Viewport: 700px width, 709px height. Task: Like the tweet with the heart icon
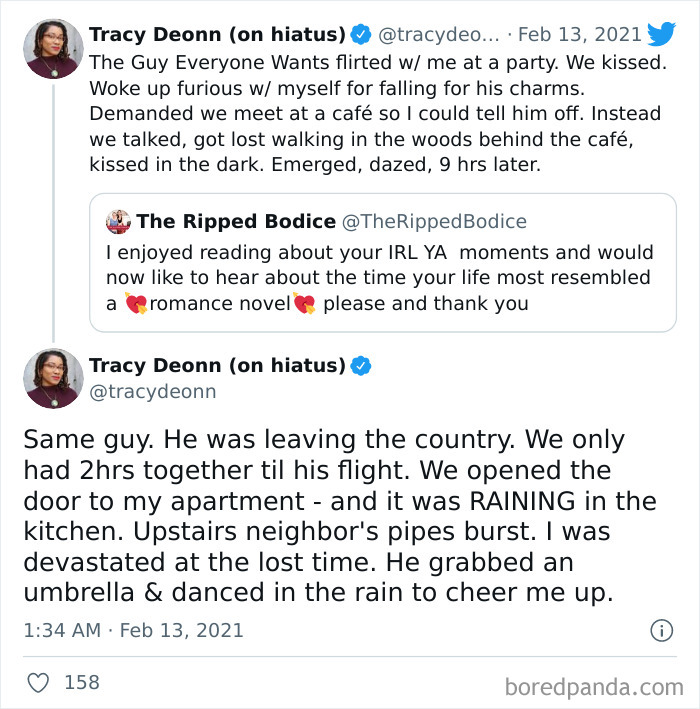37,683
